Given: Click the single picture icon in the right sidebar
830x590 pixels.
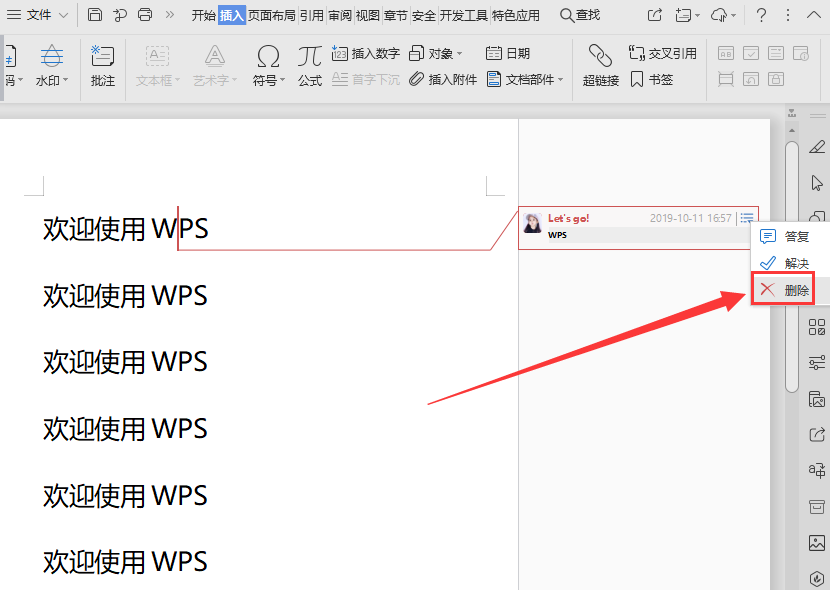Looking at the screenshot, I should coord(817,542).
